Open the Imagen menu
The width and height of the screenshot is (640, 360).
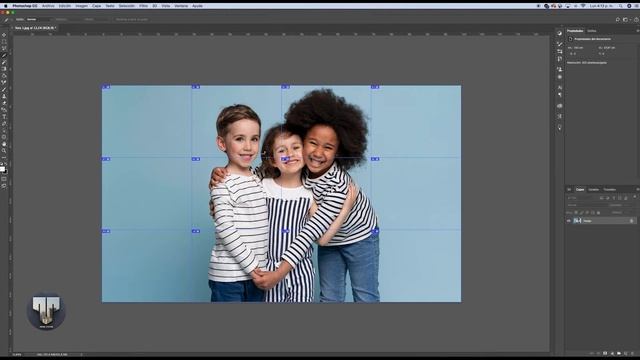point(81,6)
